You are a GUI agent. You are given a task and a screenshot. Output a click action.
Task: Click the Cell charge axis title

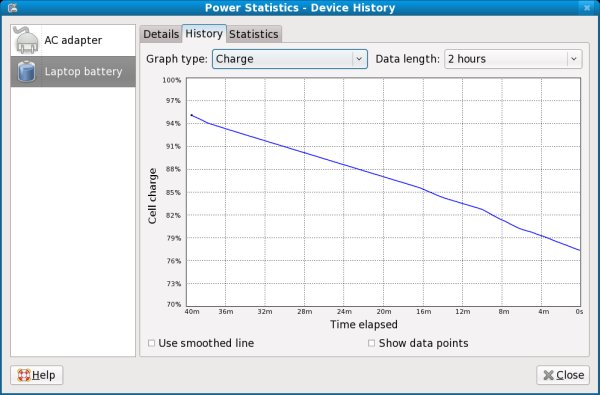[152, 196]
